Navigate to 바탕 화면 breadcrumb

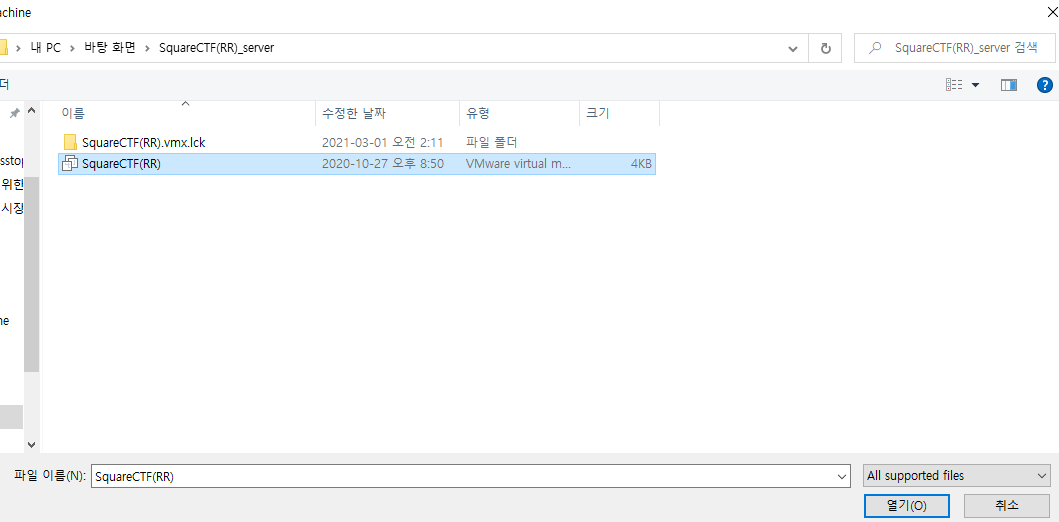point(109,48)
